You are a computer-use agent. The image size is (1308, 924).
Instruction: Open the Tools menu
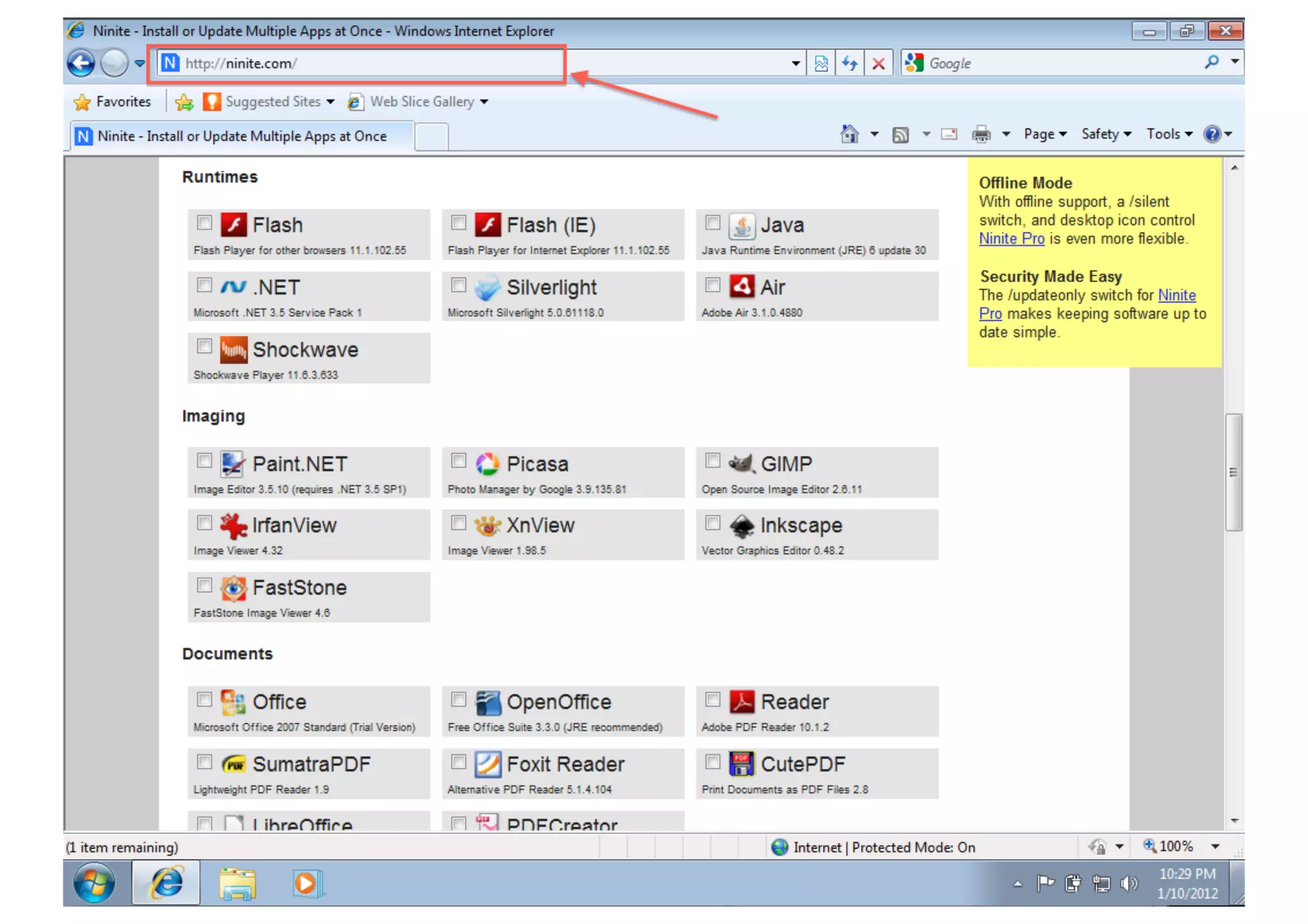[1169, 134]
